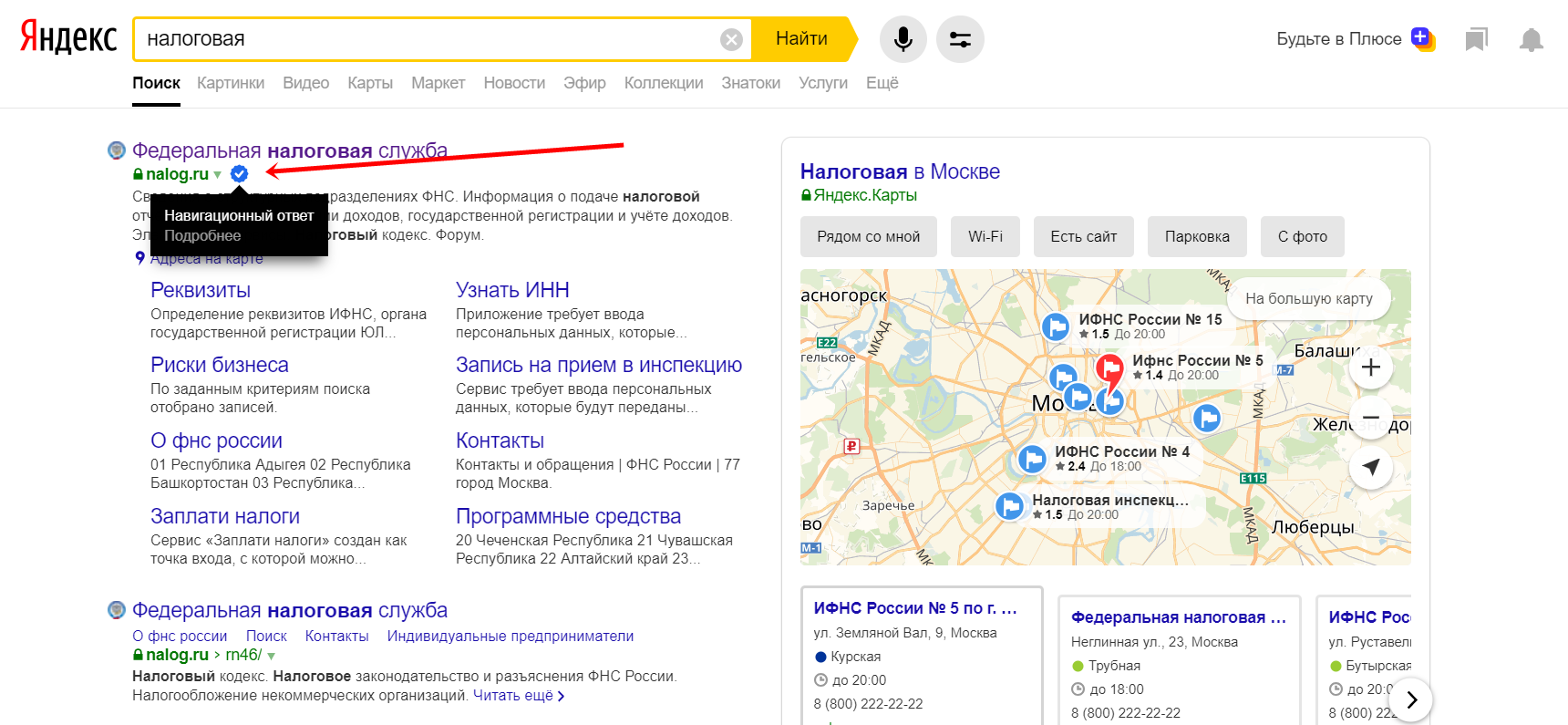The width and height of the screenshot is (1568, 725).
Task: Open the Ещё more menu
Action: 882,83
